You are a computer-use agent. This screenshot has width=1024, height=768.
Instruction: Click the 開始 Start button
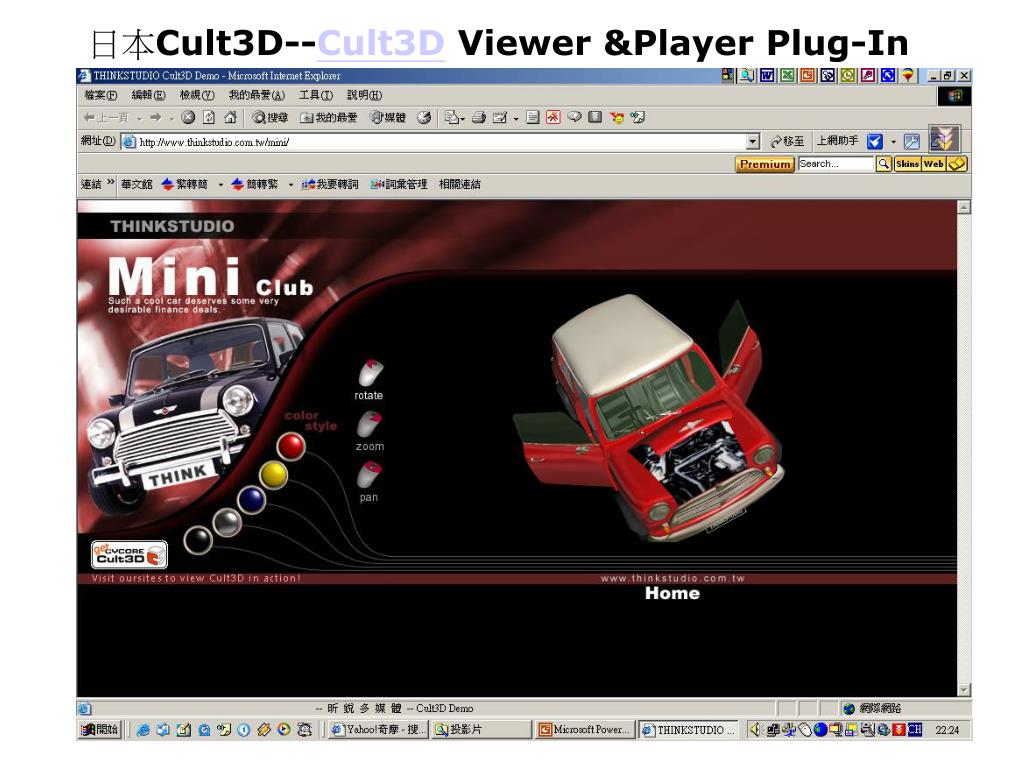pos(99,729)
